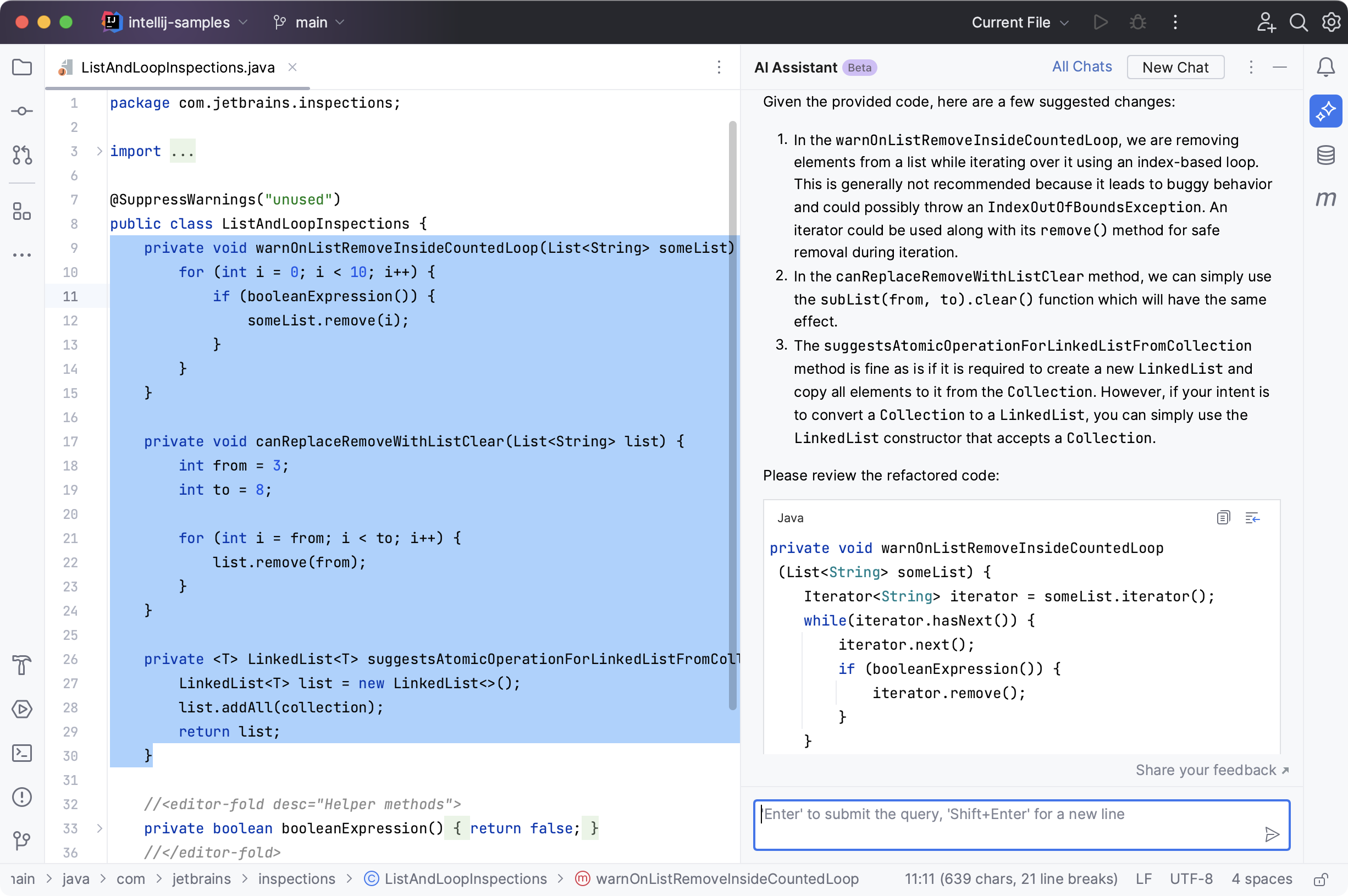Open the Notifications bell

(1325, 68)
